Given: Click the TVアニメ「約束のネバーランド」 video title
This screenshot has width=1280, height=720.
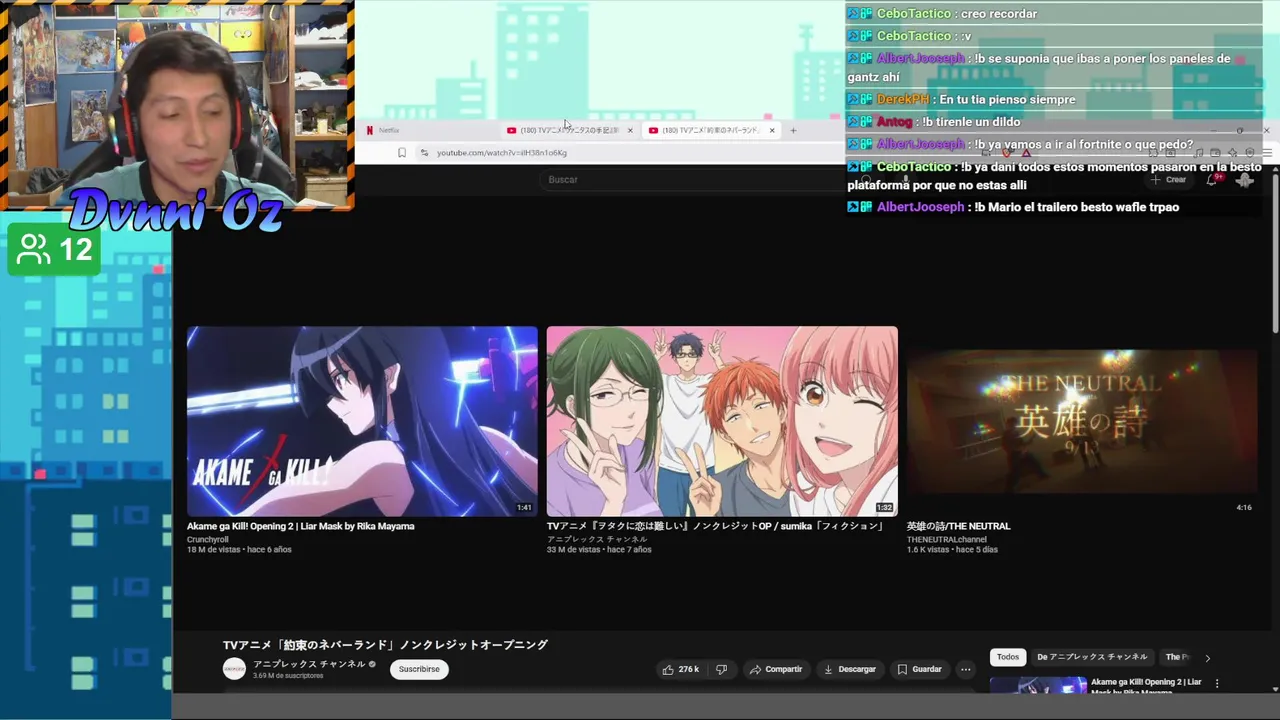Looking at the screenshot, I should click(x=385, y=645).
